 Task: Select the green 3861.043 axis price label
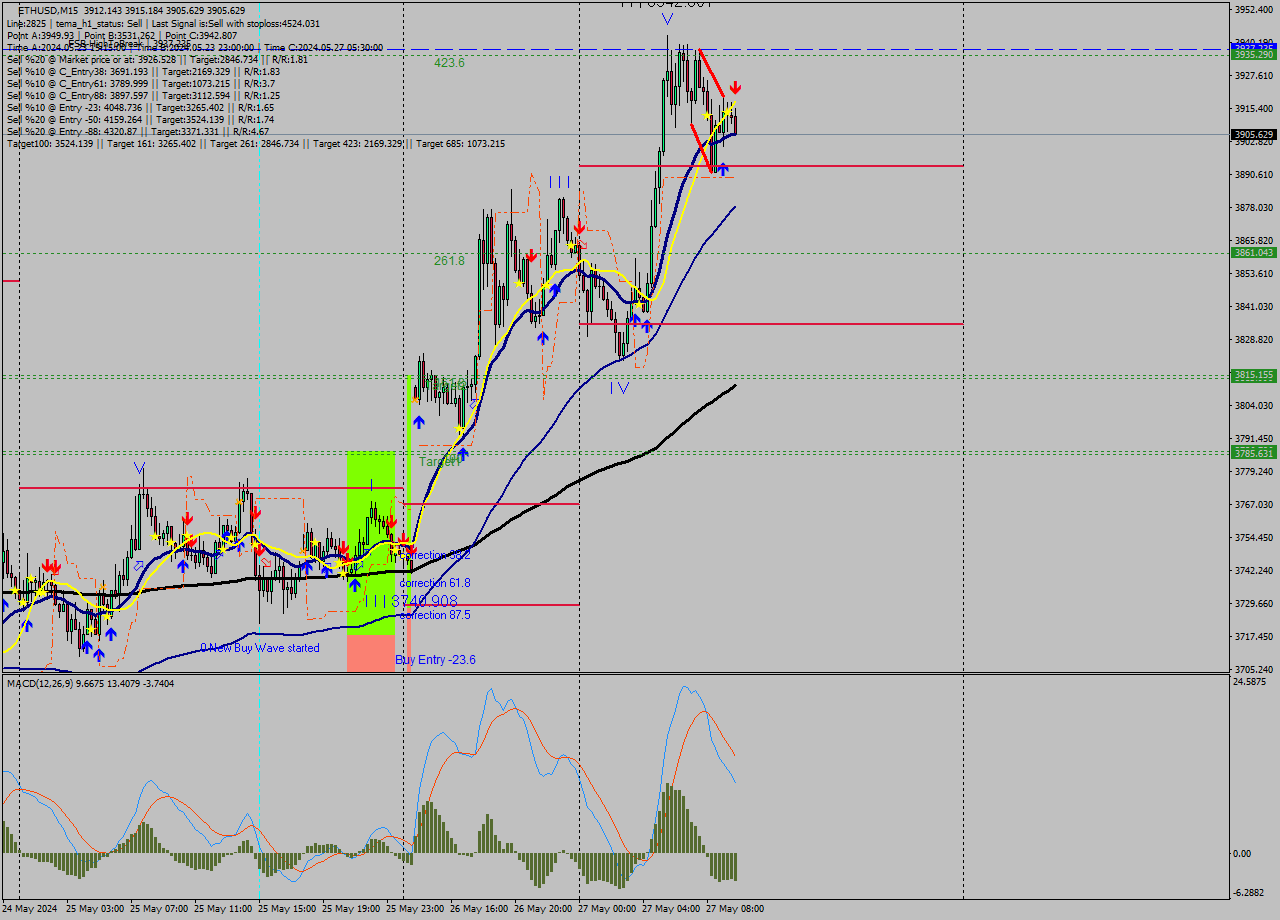coord(1253,254)
